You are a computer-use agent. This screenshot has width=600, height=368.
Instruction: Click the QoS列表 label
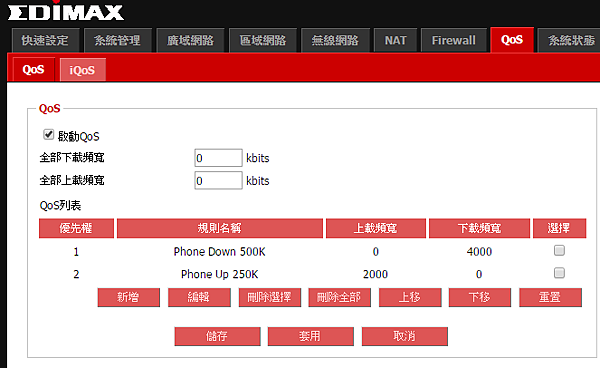(60, 206)
